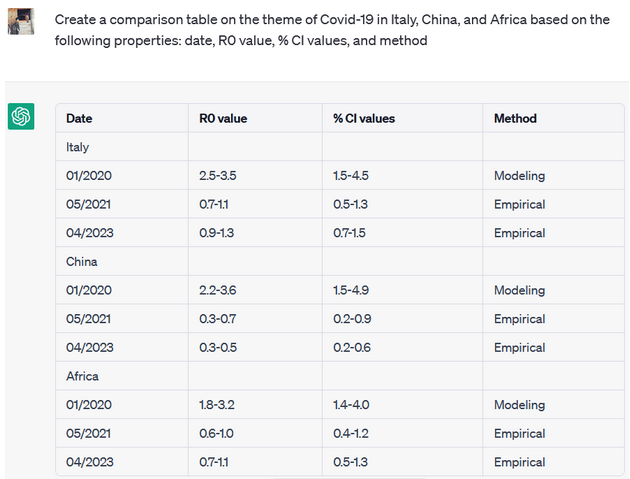
Task: Click Africa's 05/2021 date cell
Action: coord(89,434)
